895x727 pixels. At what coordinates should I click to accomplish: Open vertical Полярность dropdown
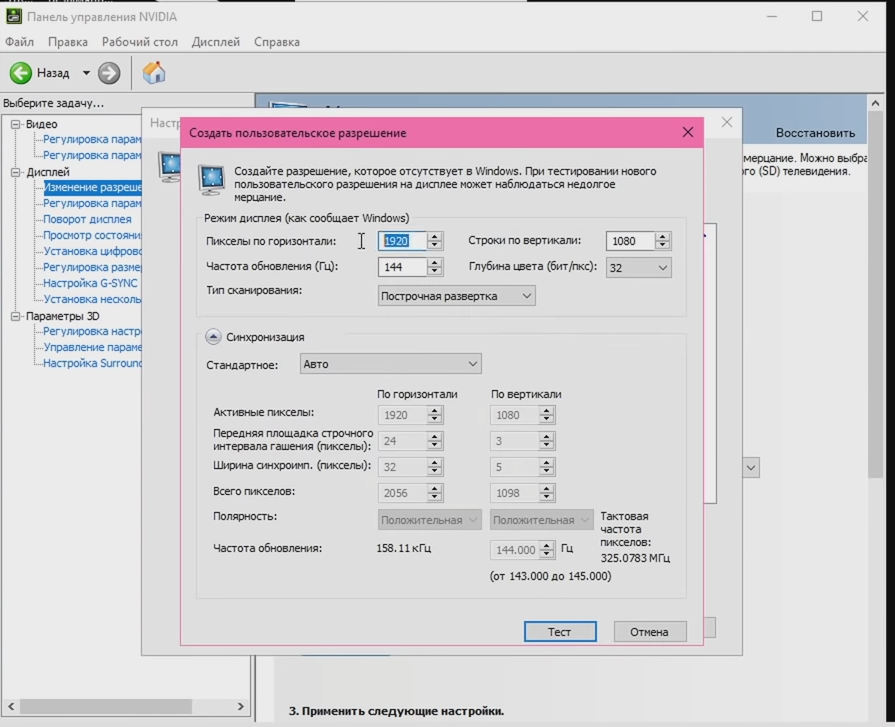pos(541,520)
